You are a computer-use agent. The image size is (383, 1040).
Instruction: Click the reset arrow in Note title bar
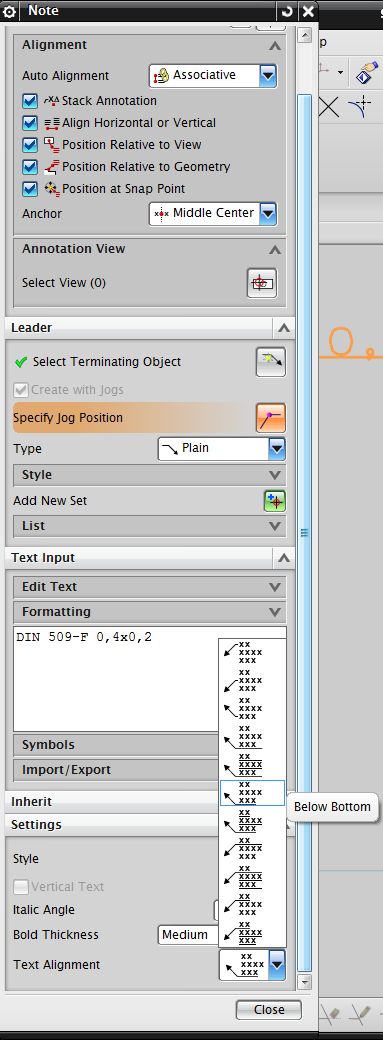point(287,11)
